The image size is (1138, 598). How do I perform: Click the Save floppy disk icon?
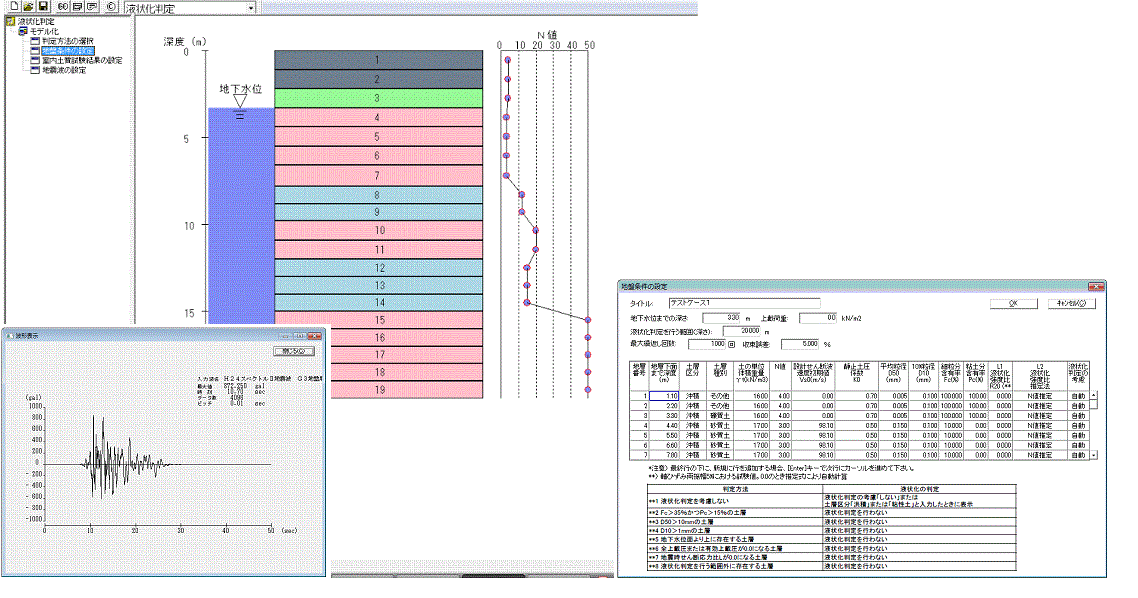pyautogui.click(x=43, y=7)
